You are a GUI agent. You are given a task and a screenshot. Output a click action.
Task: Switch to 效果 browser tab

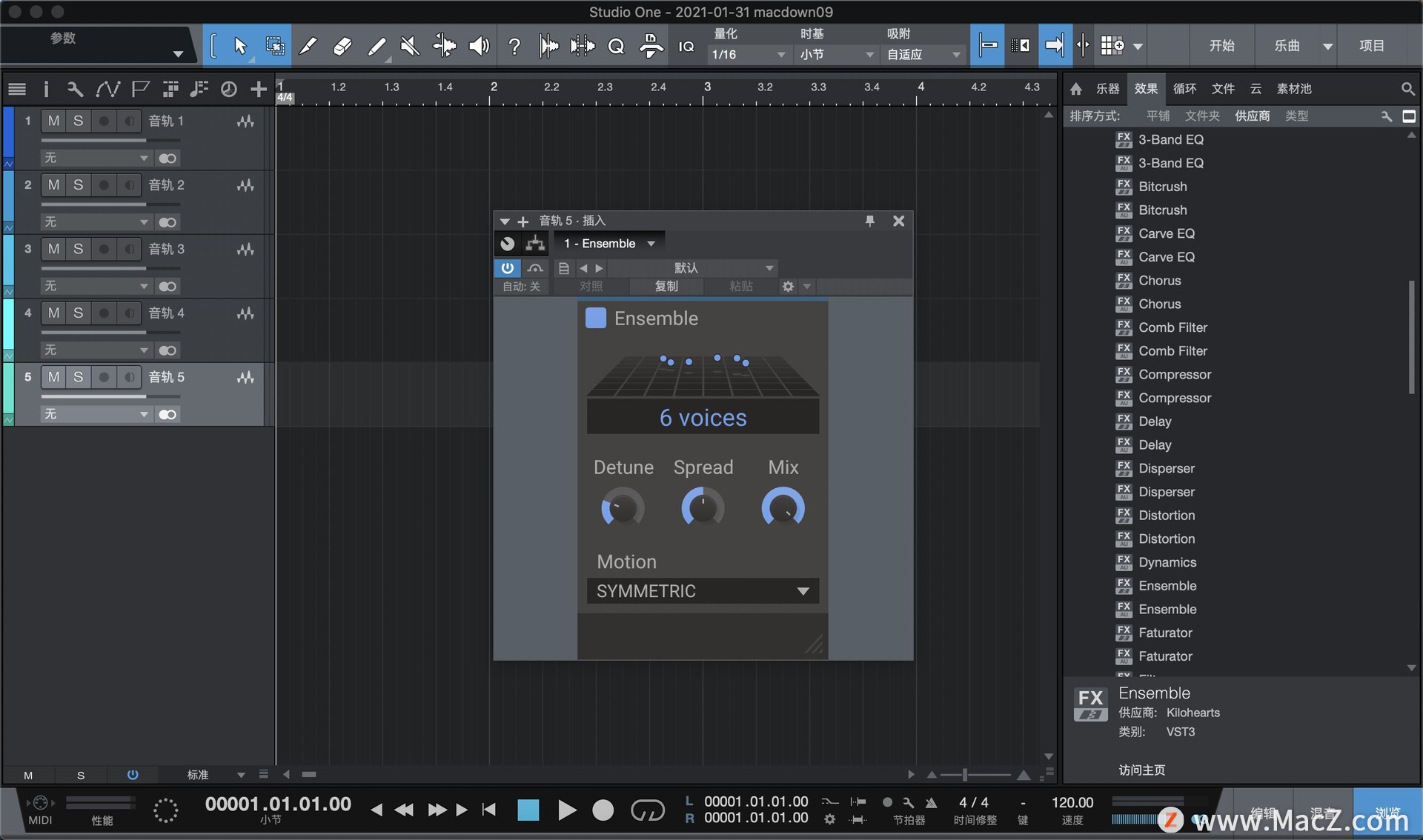[1146, 89]
